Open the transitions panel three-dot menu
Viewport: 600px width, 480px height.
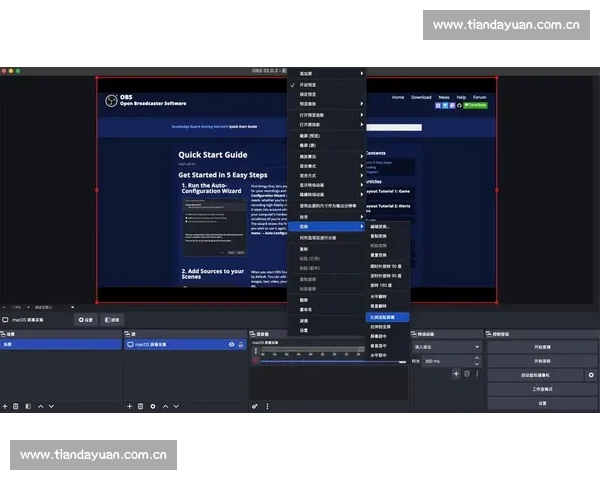point(477,374)
